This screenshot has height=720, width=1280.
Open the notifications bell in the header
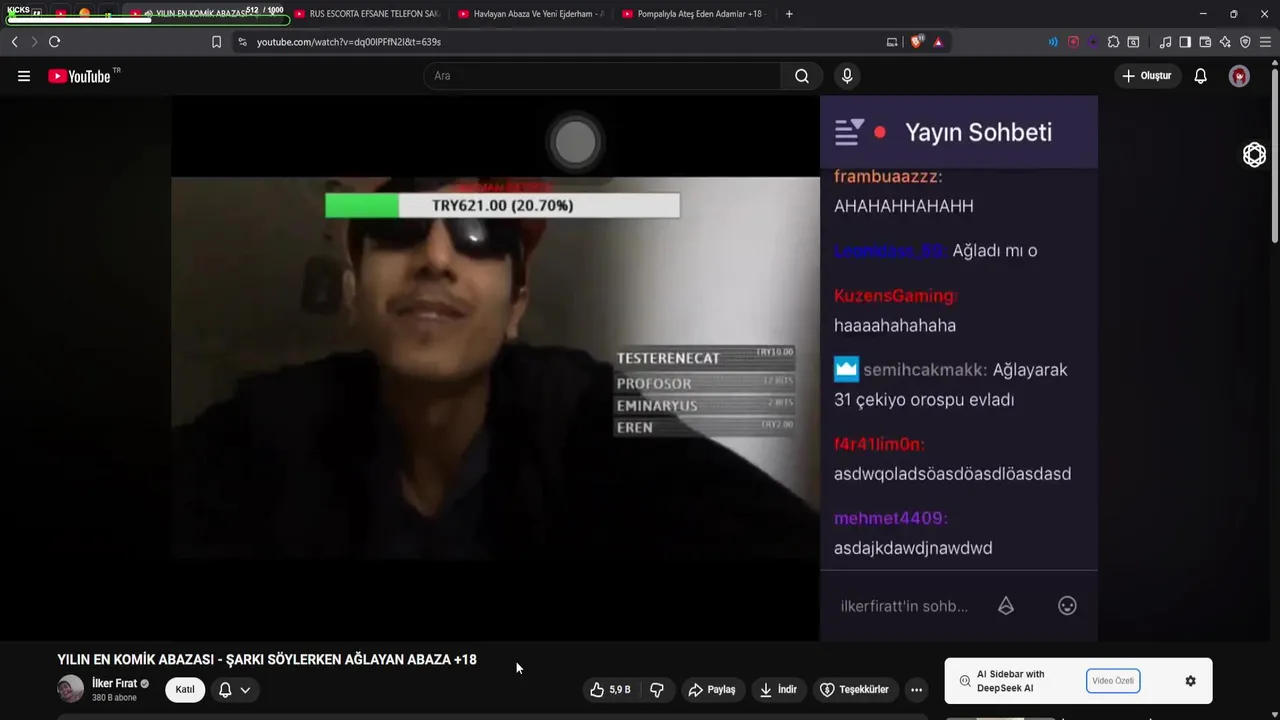click(1201, 76)
